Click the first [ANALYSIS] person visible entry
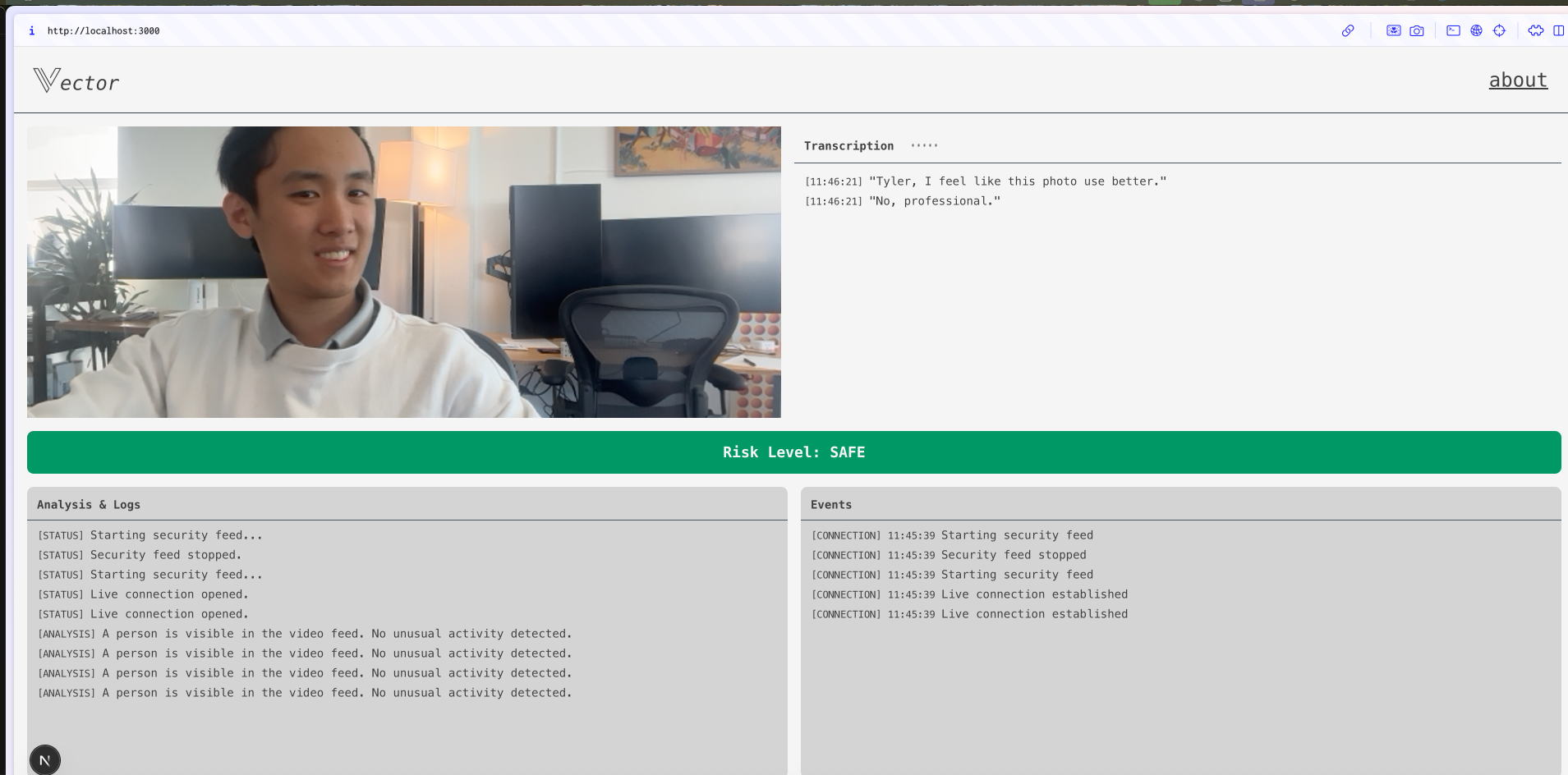This screenshot has height=775, width=1568. tap(305, 634)
